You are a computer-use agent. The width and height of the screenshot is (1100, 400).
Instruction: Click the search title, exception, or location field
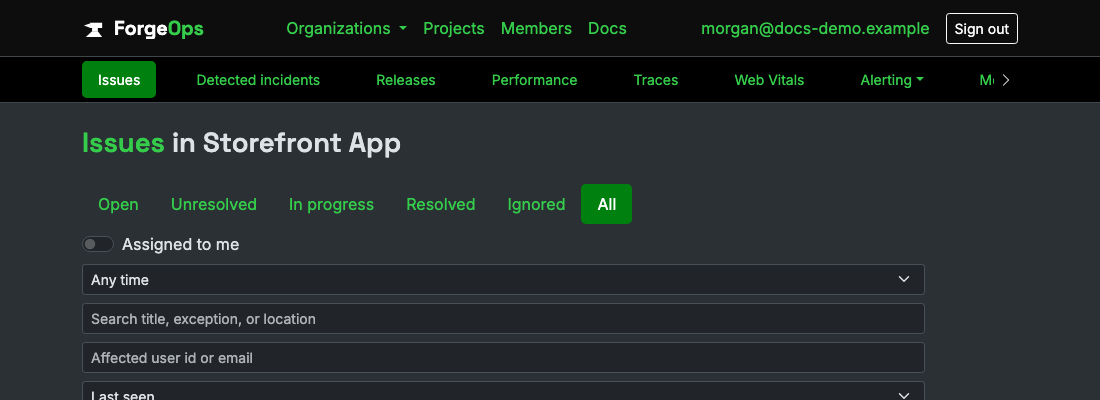click(x=503, y=319)
